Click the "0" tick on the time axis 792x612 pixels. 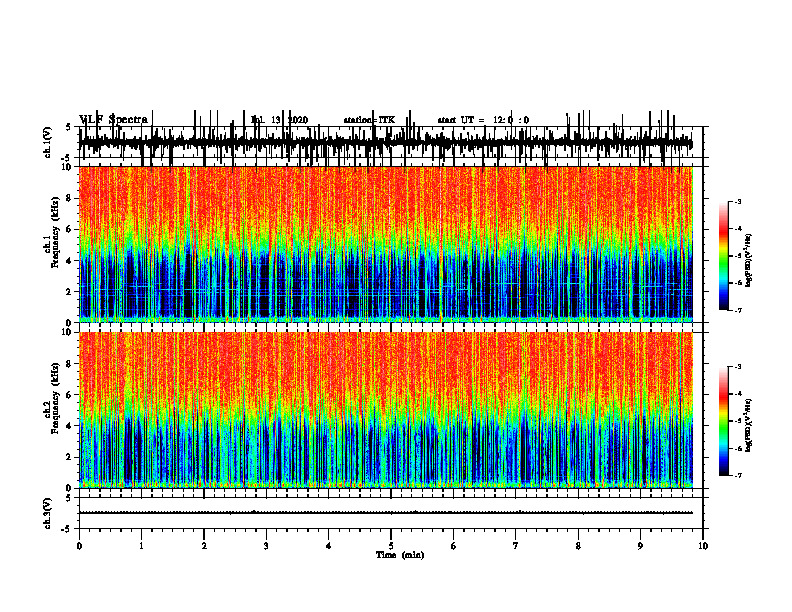click(x=79, y=546)
